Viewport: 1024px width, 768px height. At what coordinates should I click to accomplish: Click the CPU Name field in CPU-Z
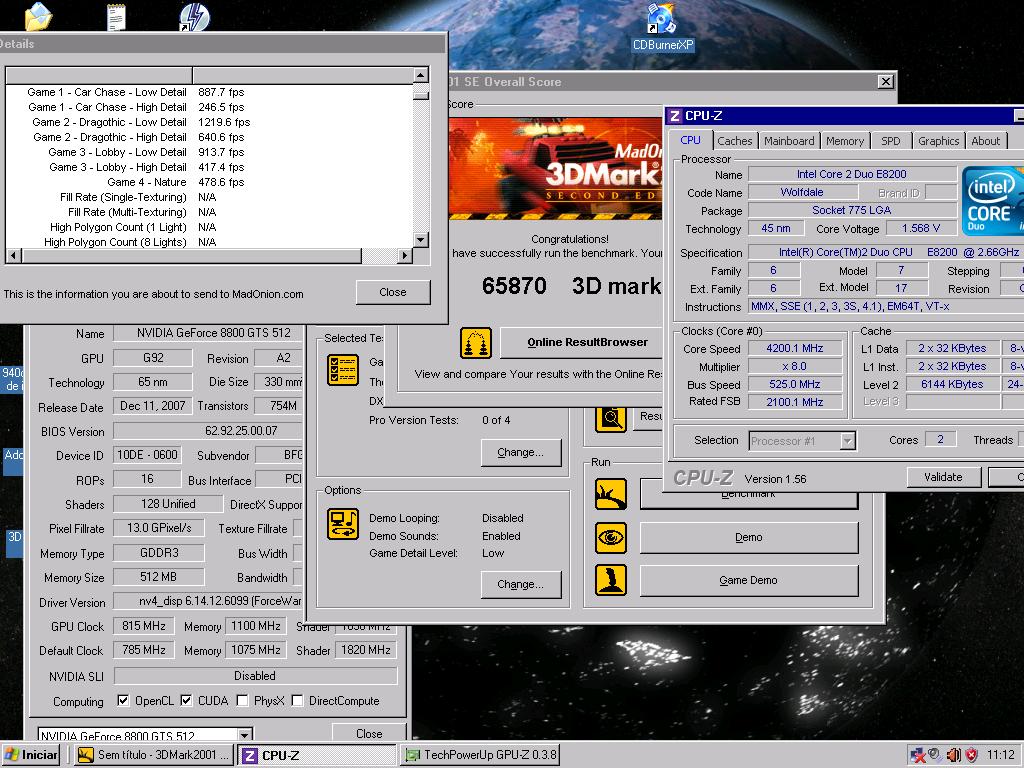click(x=852, y=174)
